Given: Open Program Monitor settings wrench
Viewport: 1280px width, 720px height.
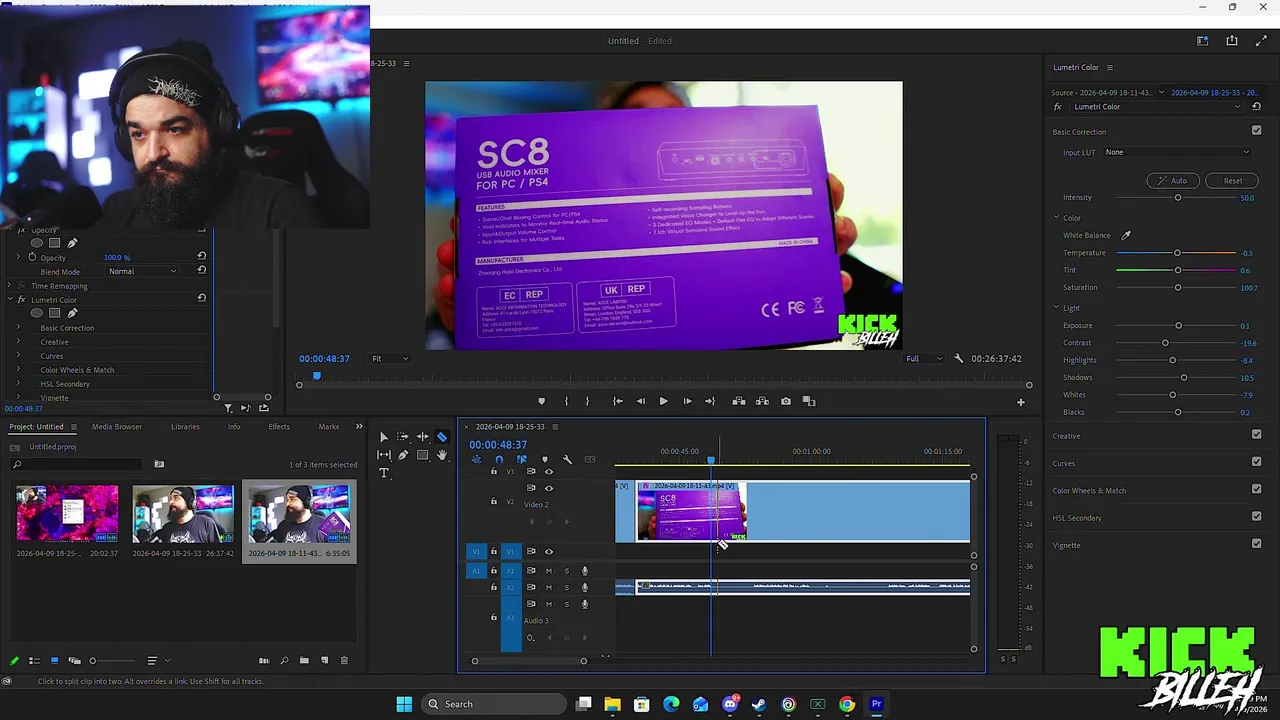Looking at the screenshot, I should pos(958,358).
